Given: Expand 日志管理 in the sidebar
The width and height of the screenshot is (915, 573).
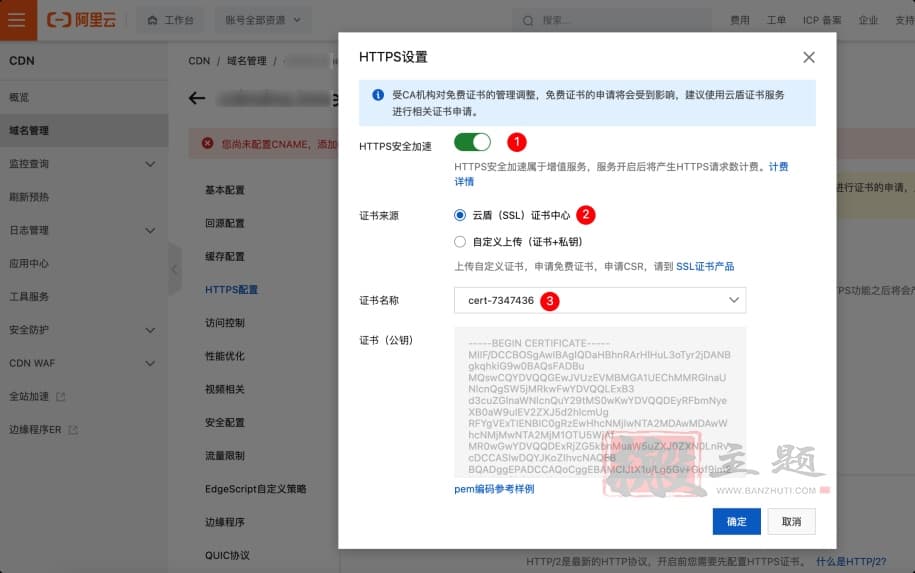Looking at the screenshot, I should tap(150, 230).
